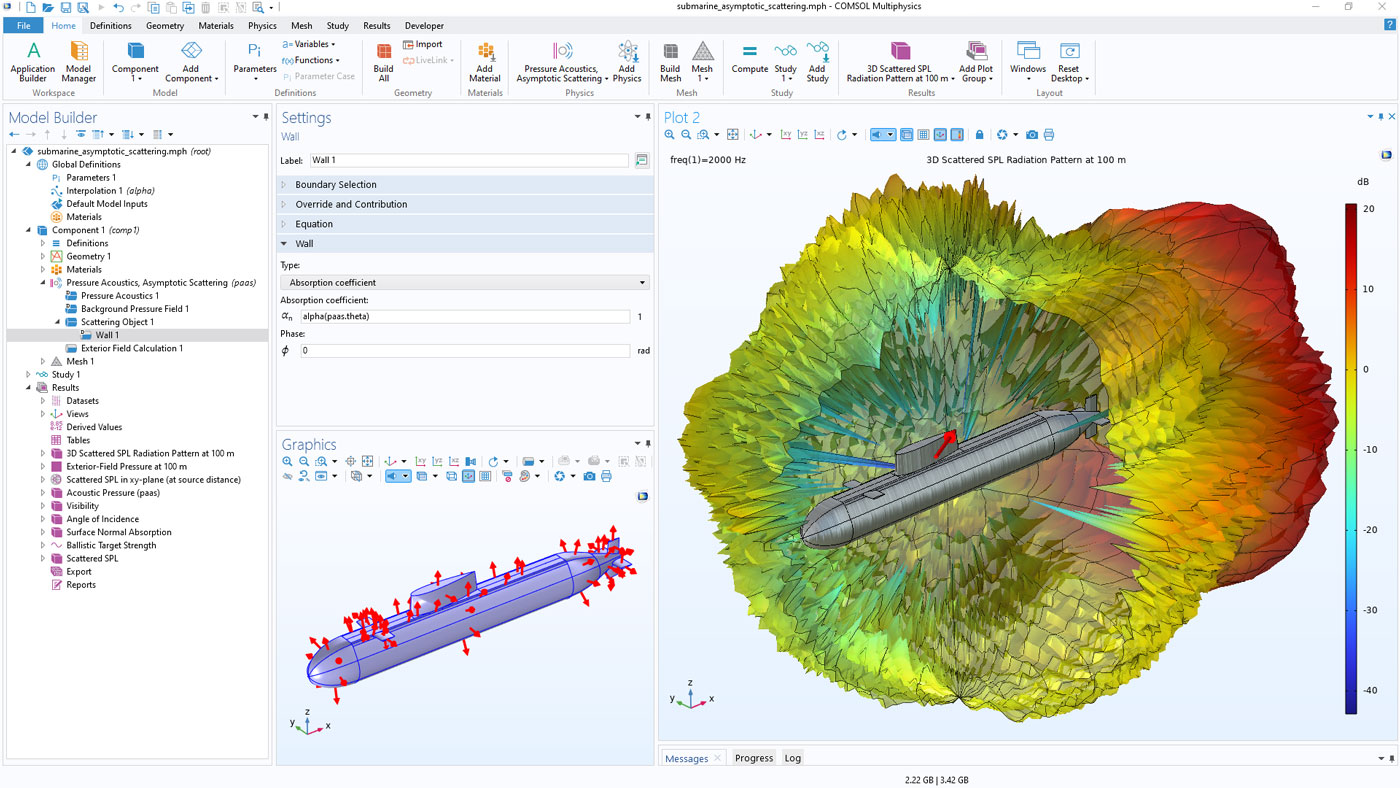Open the wall Type dropdown

pos(465,283)
